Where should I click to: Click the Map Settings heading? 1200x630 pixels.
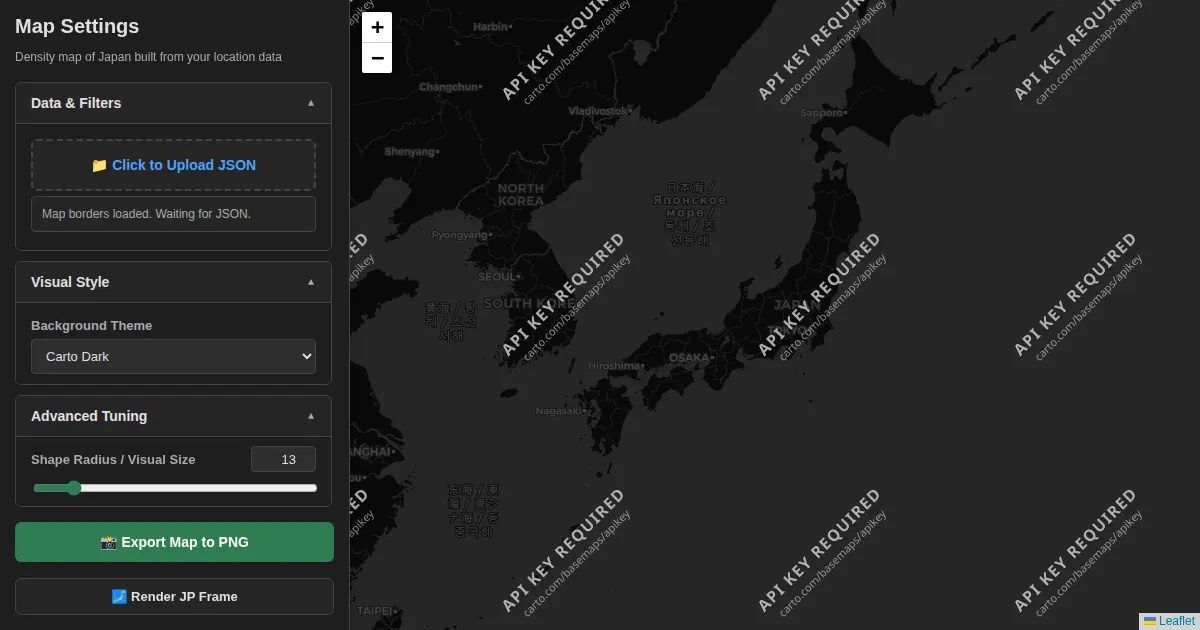pyautogui.click(x=77, y=26)
